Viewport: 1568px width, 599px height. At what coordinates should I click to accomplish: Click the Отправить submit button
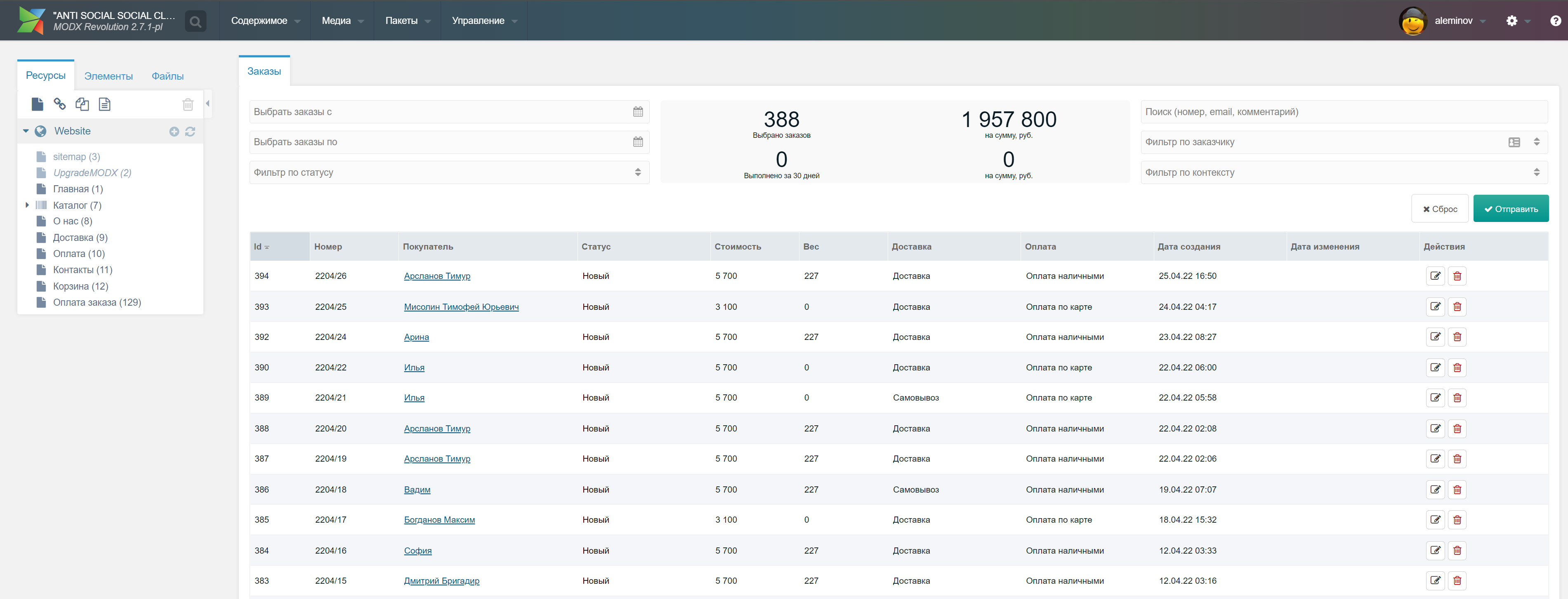(x=1511, y=209)
